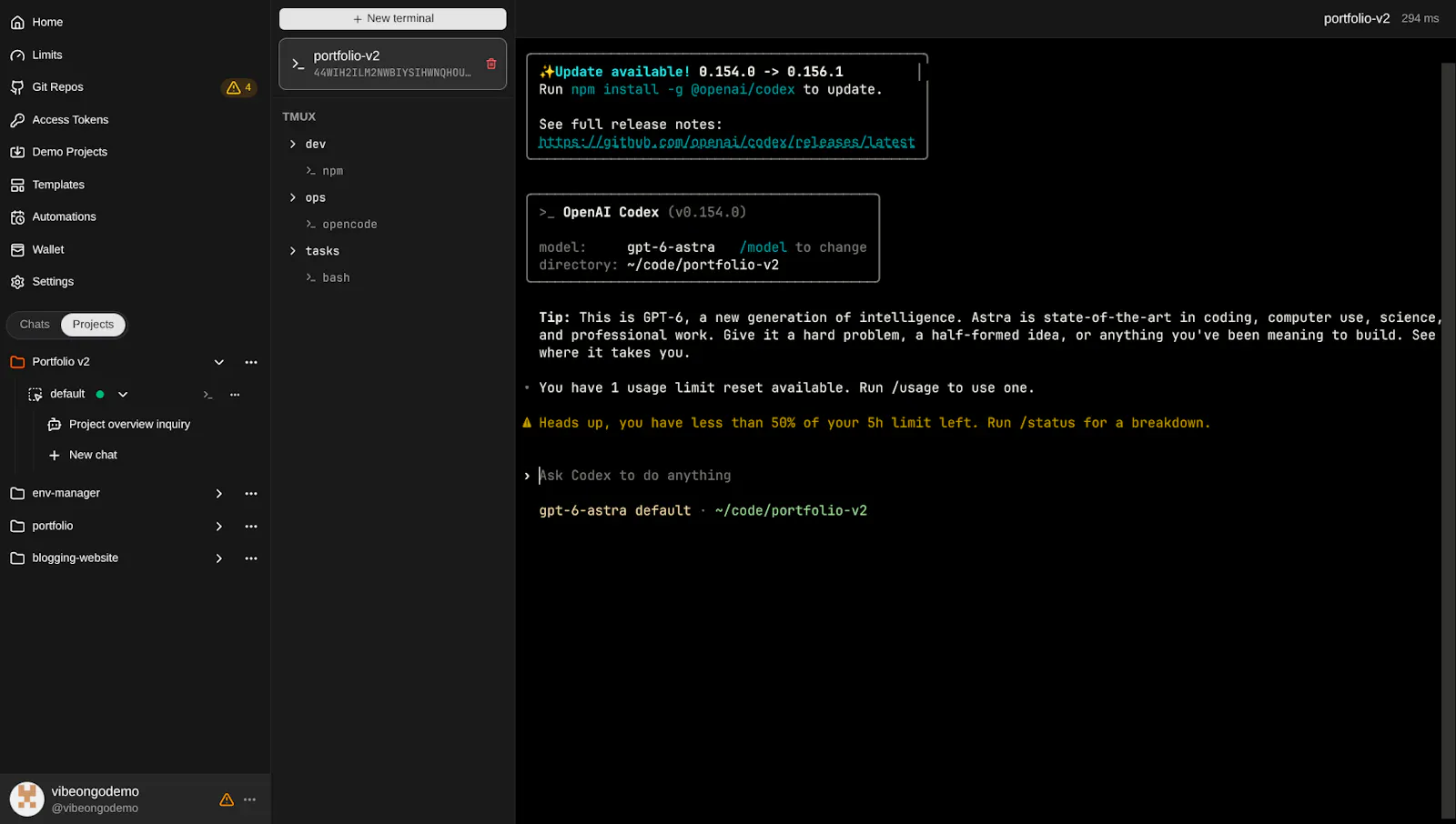This screenshot has height=824, width=1456.
Task: Open the Home page icon in sidebar
Action: [x=17, y=23]
